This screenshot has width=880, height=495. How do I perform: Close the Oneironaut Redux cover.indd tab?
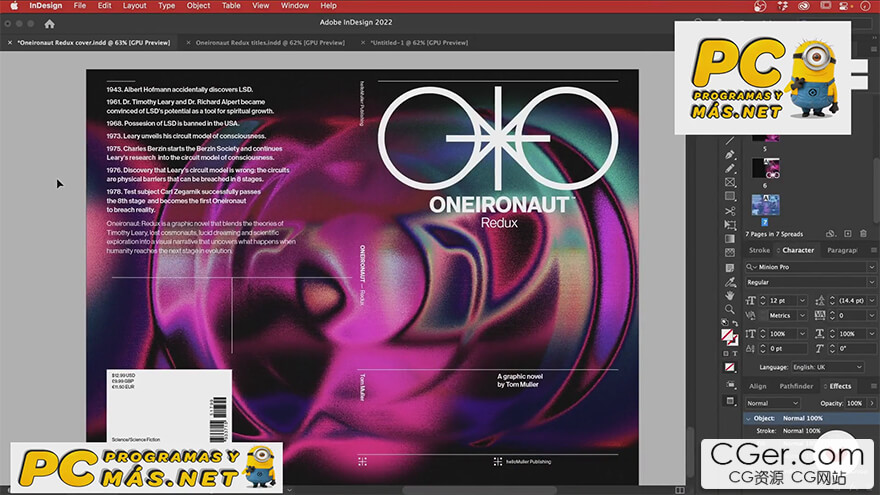pyautogui.click(x=10, y=43)
